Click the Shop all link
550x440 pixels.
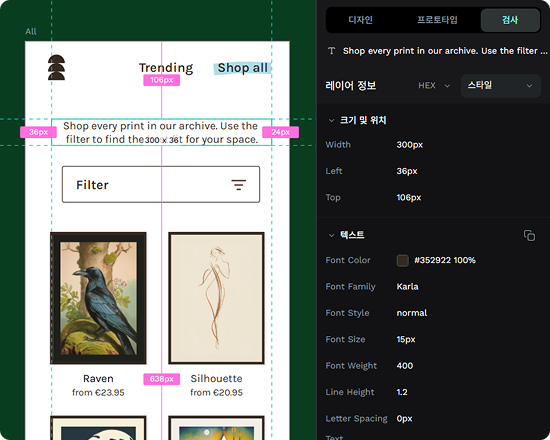243,68
